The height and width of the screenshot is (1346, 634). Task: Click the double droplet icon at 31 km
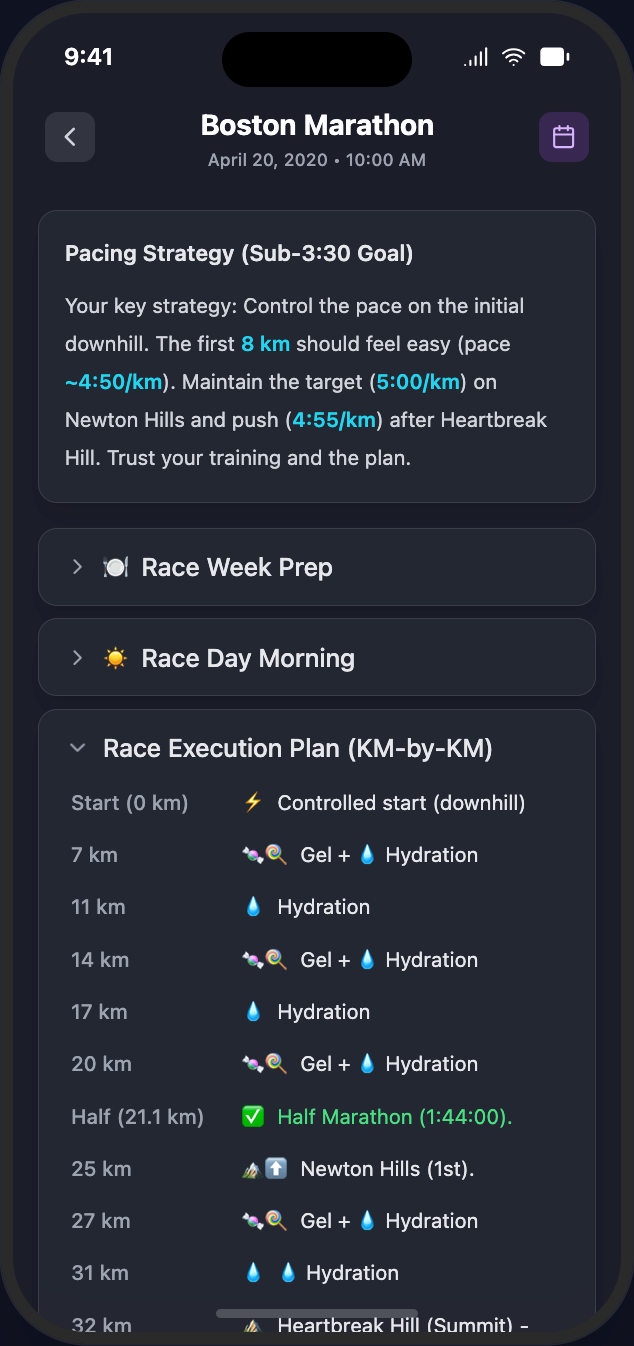click(x=271, y=1272)
